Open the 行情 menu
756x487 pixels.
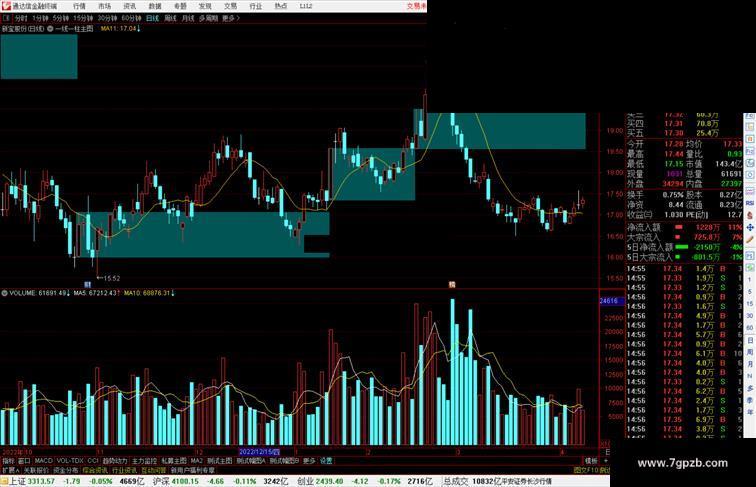(x=79, y=6)
